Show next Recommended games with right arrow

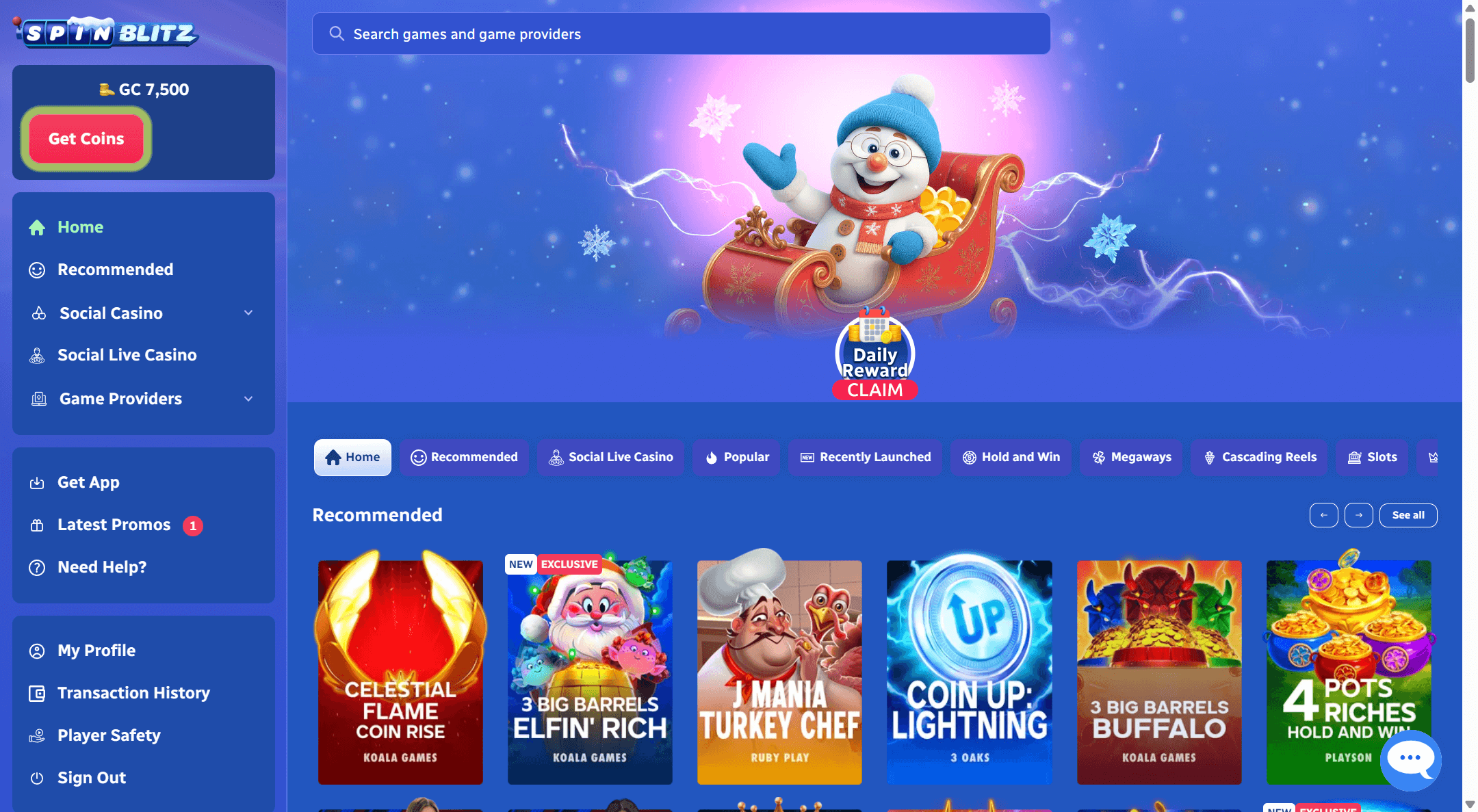tap(1358, 515)
